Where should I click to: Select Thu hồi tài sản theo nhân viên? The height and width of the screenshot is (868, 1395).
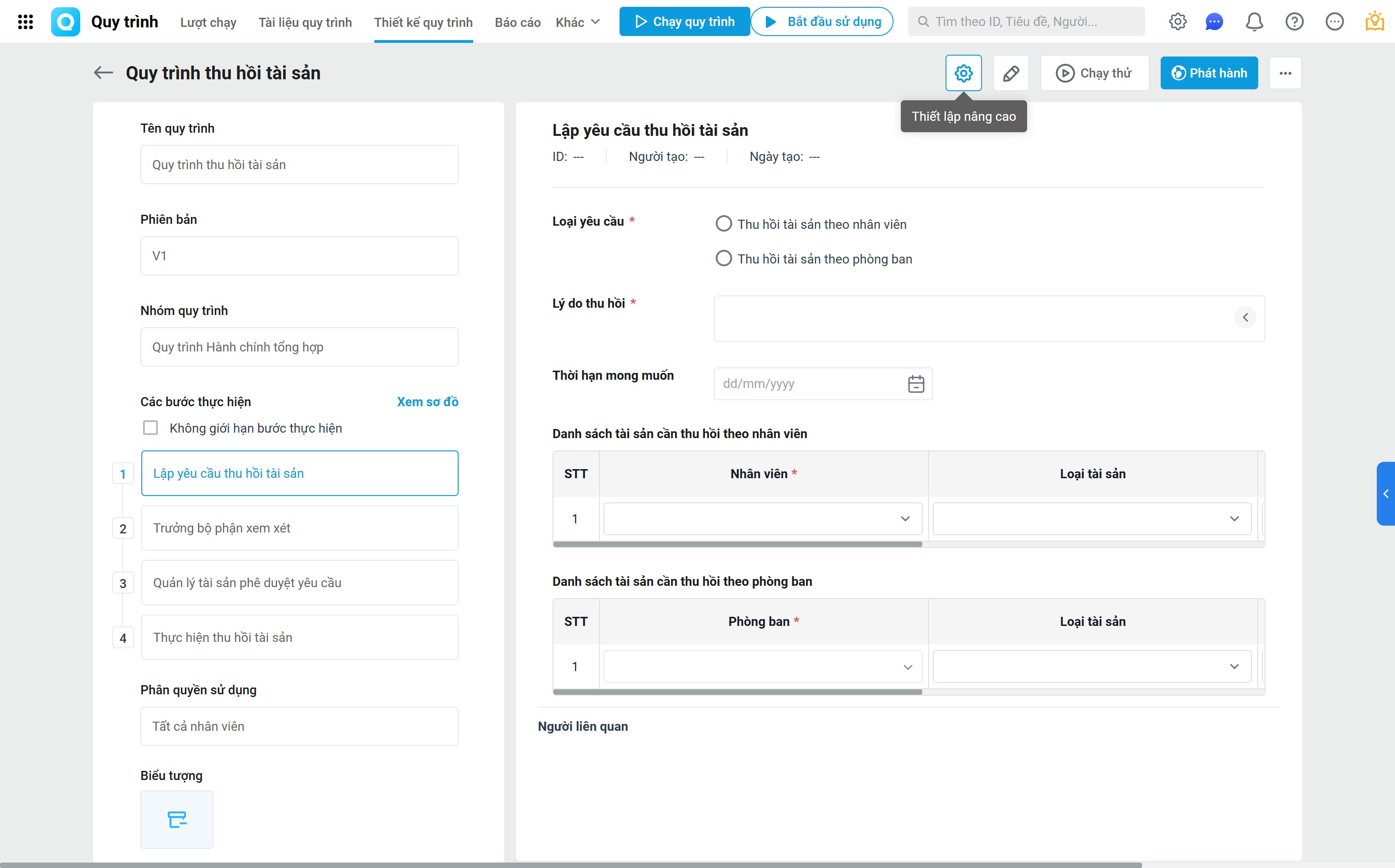(x=723, y=224)
